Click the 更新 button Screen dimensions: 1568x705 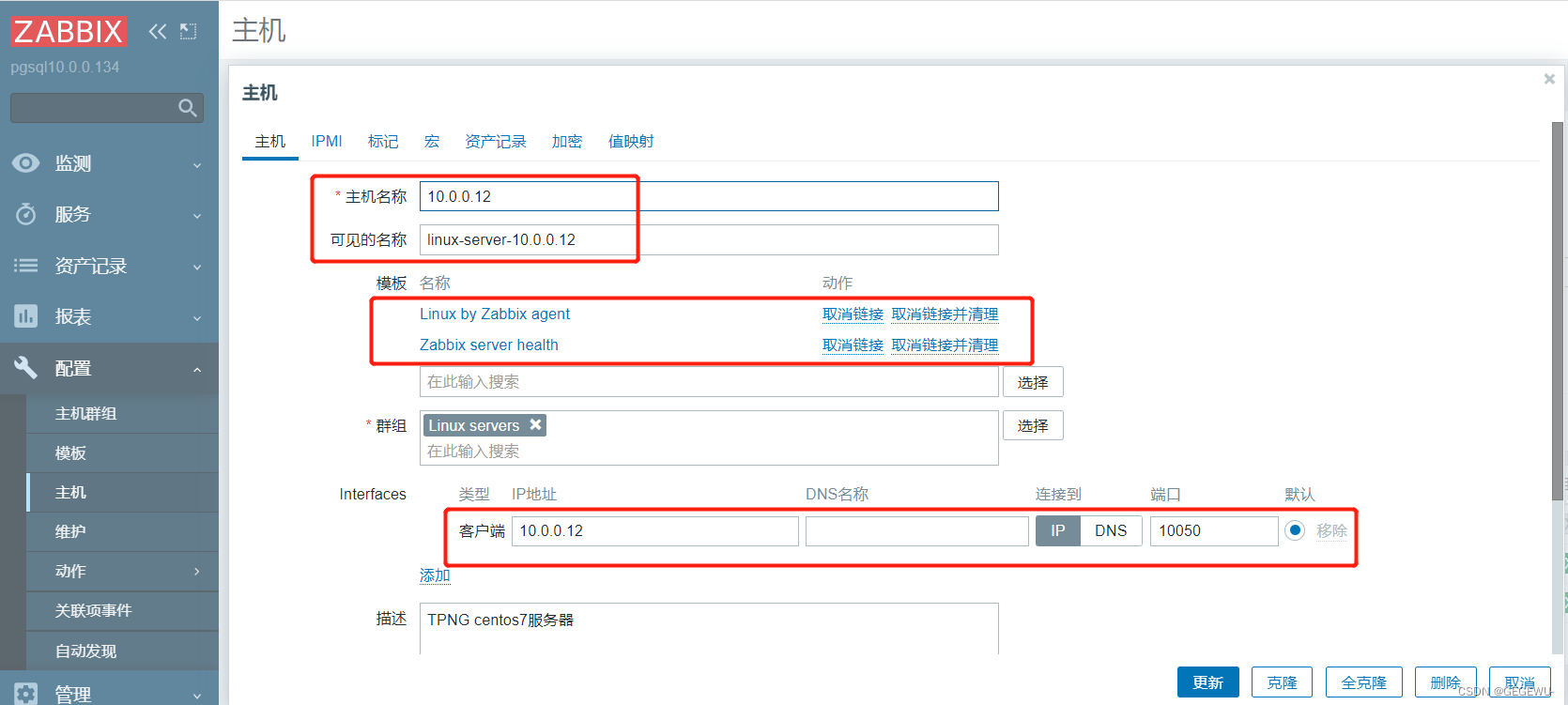coord(1207,682)
